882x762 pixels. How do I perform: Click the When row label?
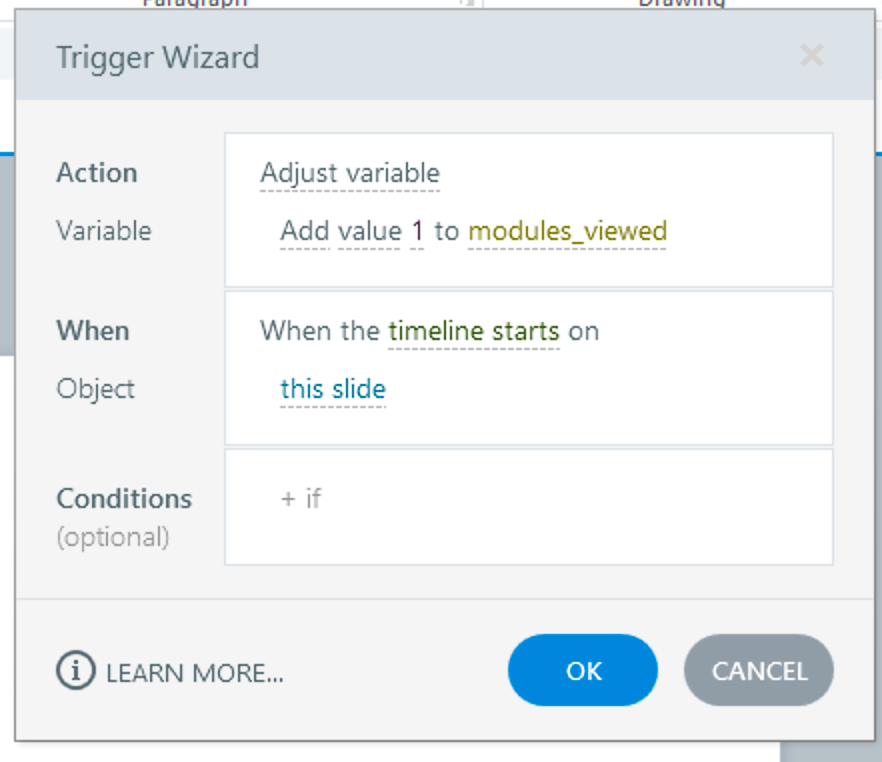pos(93,331)
